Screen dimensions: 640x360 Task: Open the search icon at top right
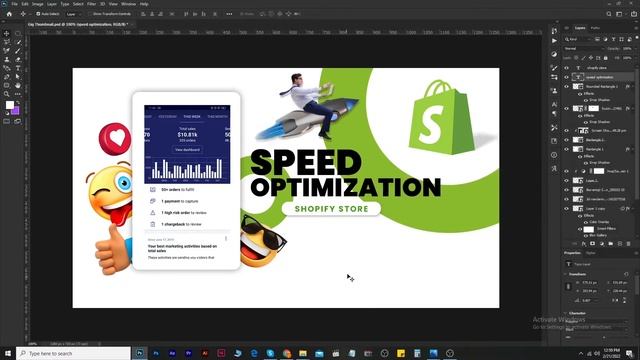coord(609,14)
